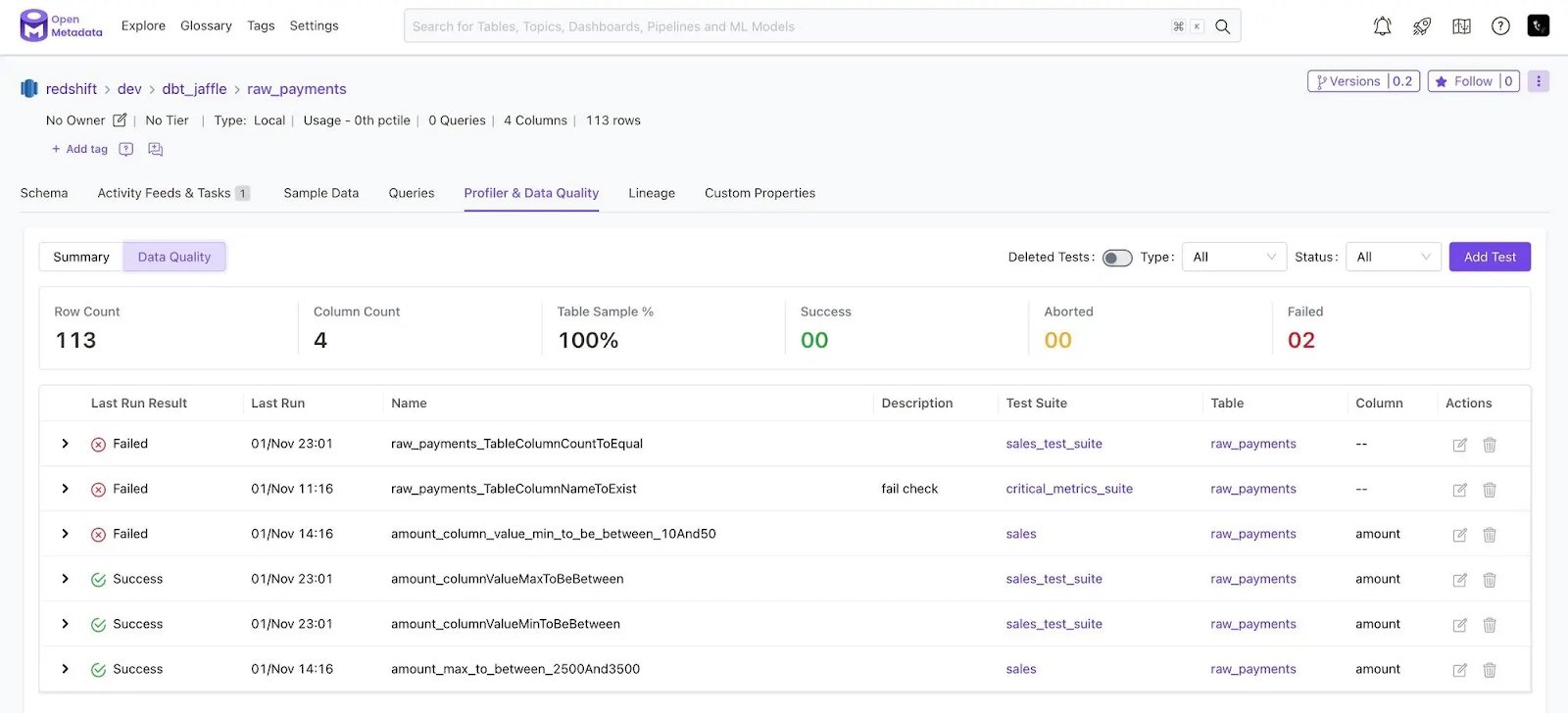Screen dimensions: 1568x713
Task: Open the notifications bell icon
Action: pyautogui.click(x=1382, y=26)
